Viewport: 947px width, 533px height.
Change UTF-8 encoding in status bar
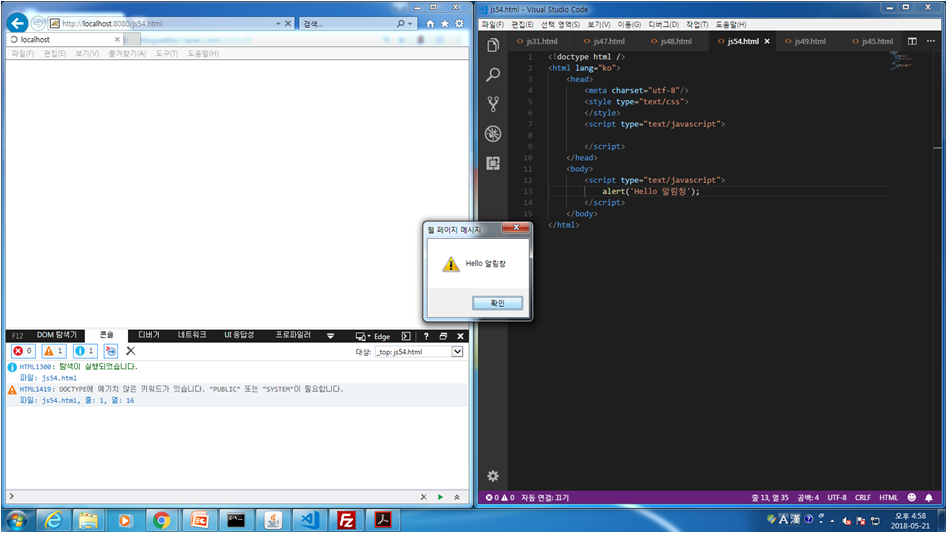(836, 497)
